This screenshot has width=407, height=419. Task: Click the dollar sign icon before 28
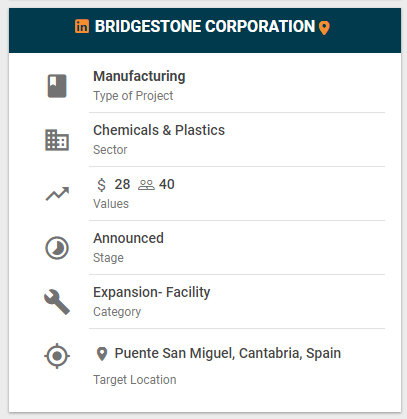pos(101,185)
